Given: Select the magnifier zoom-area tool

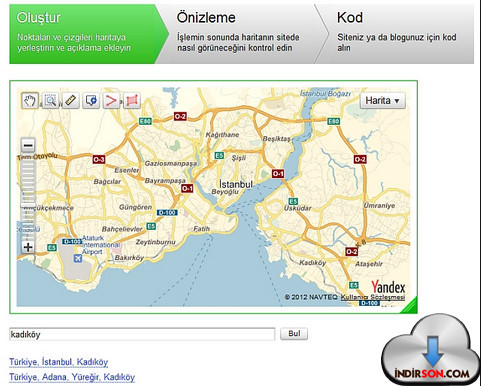Looking at the screenshot, I should (50, 100).
